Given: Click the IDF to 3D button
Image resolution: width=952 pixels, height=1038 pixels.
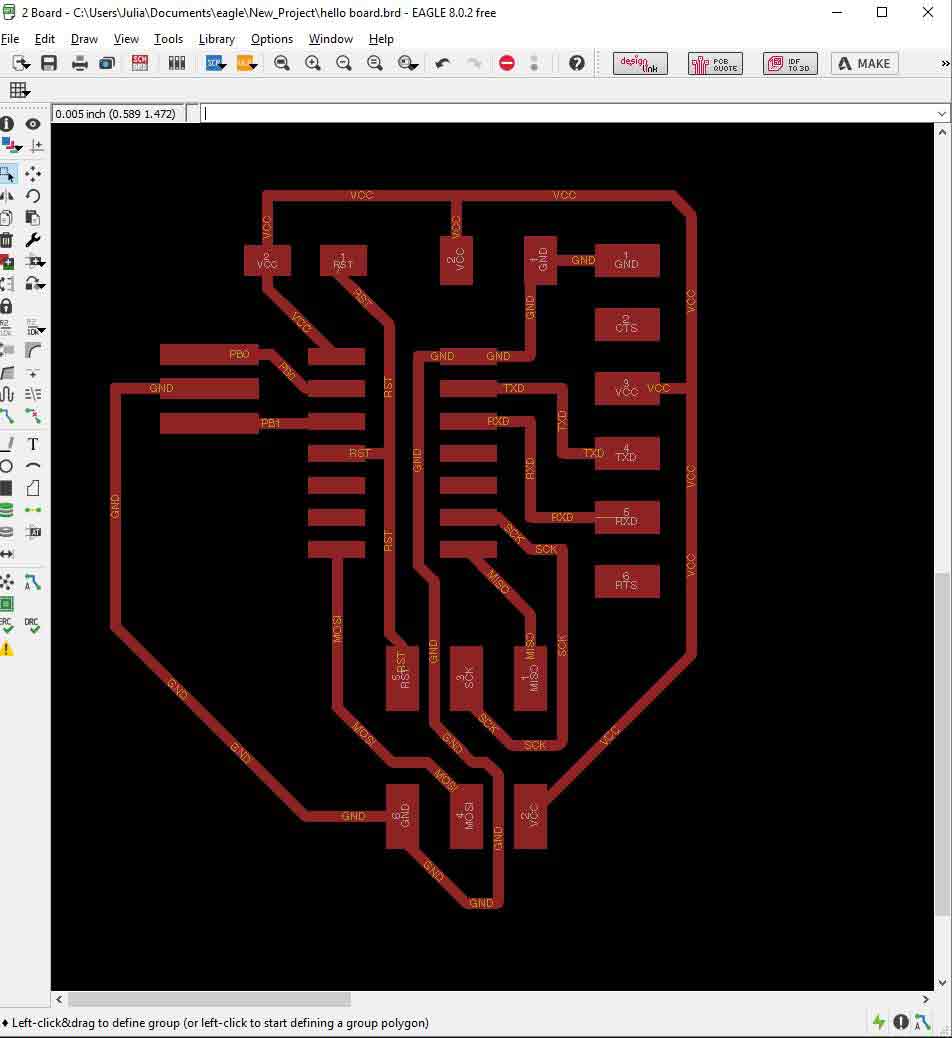Looking at the screenshot, I should tap(790, 64).
